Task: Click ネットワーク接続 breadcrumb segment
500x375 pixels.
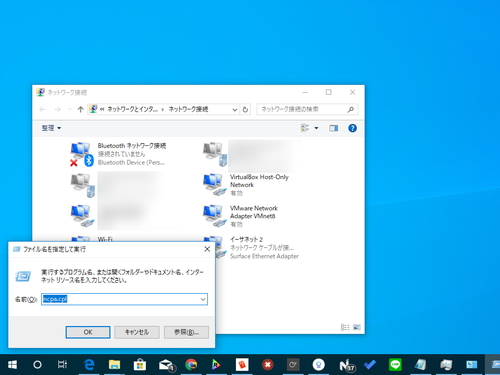Action: pyautogui.click(x=188, y=109)
